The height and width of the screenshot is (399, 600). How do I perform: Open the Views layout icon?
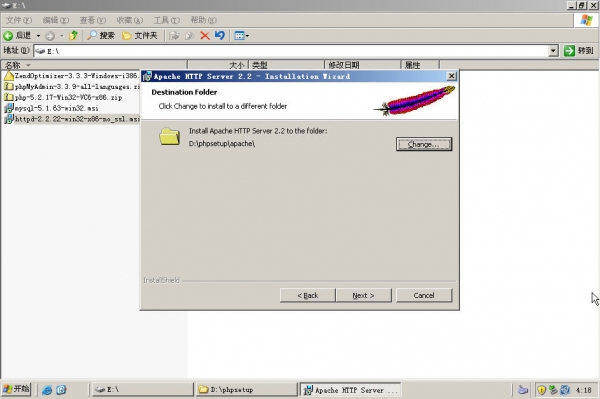[x=239, y=36]
